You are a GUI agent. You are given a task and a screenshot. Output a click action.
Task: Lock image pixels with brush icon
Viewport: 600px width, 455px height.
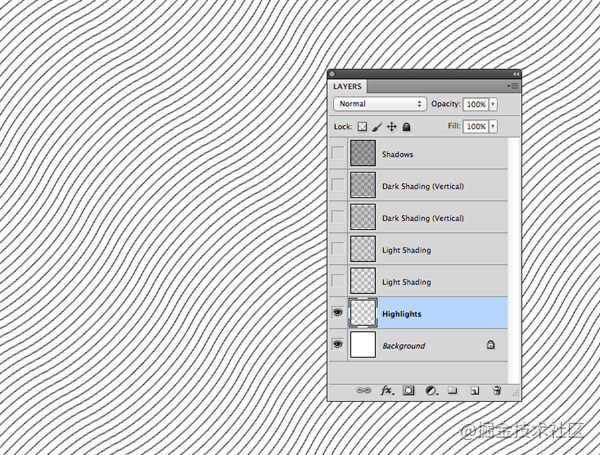click(x=377, y=127)
